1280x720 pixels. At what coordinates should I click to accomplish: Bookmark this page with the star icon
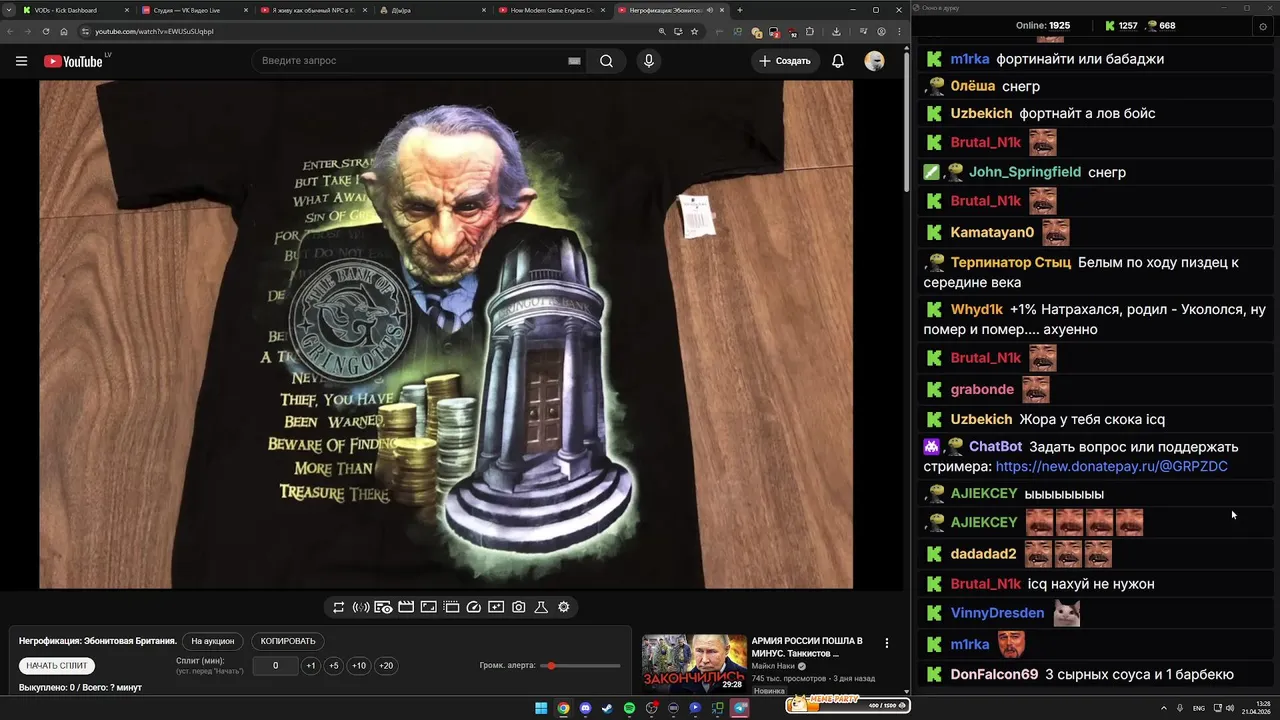[694, 31]
